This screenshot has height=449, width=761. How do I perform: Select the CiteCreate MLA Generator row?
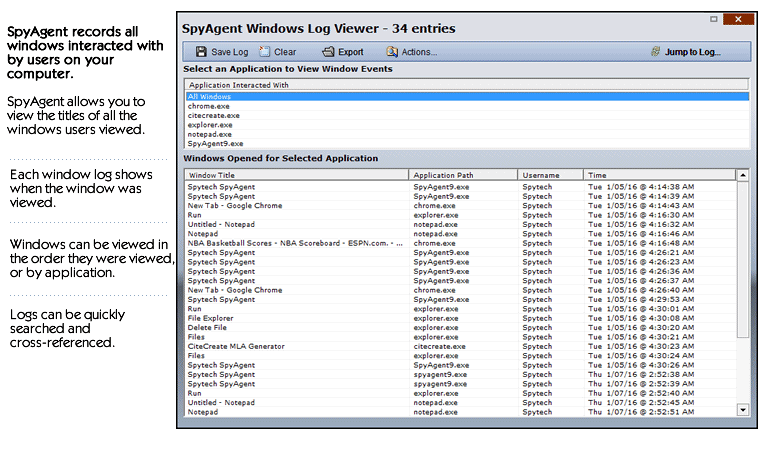coord(460,346)
